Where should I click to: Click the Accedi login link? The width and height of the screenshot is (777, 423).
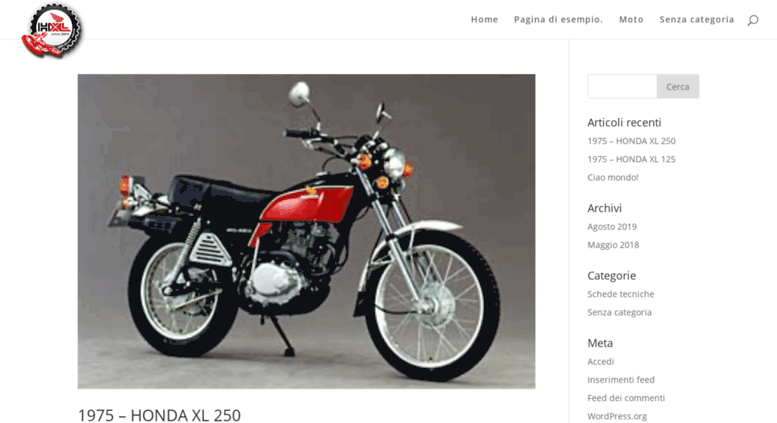601,362
